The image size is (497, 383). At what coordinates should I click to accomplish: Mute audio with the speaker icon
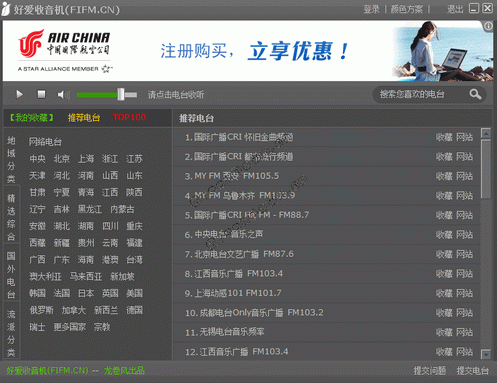coord(63,95)
